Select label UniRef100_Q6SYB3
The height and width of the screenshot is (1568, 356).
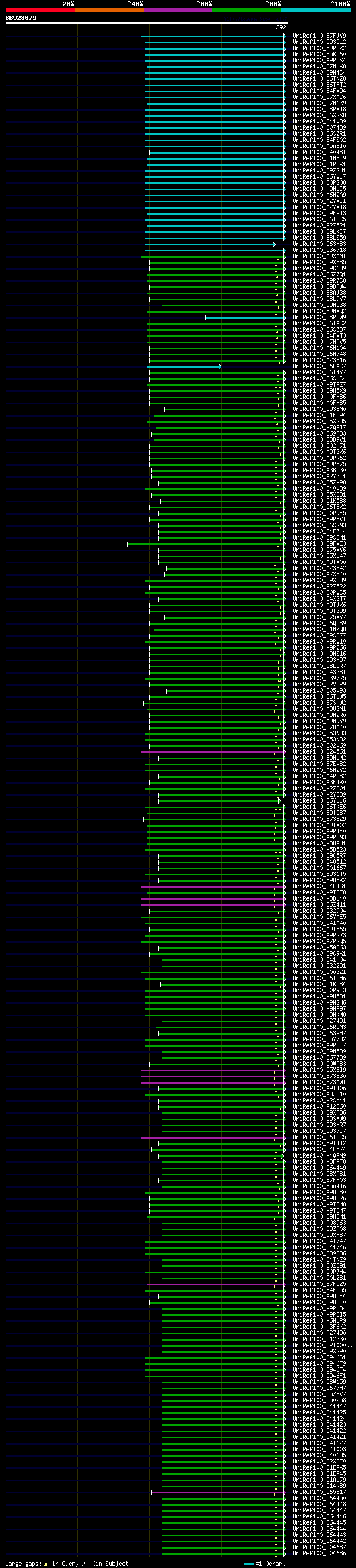click(x=319, y=244)
